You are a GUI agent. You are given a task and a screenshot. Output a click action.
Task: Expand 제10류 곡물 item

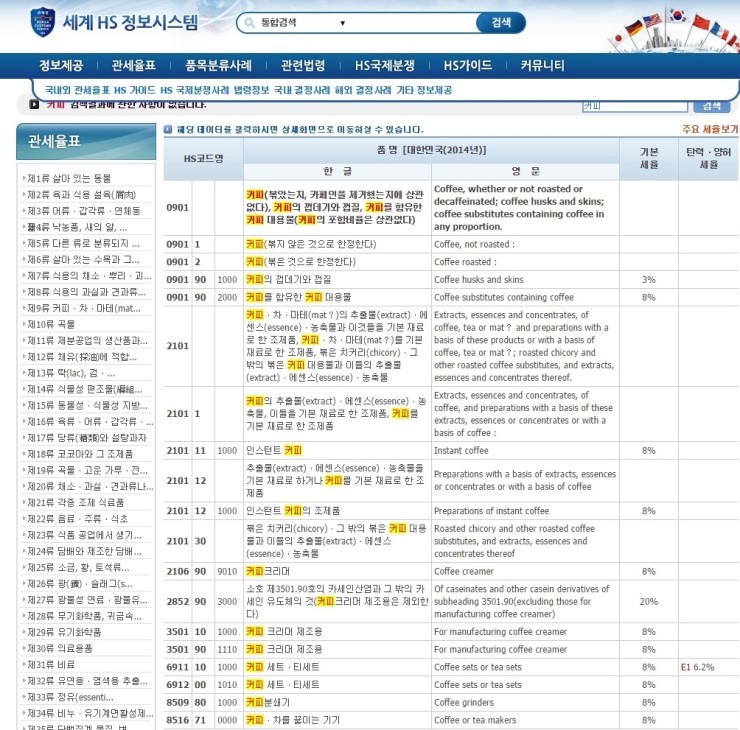coord(51,325)
